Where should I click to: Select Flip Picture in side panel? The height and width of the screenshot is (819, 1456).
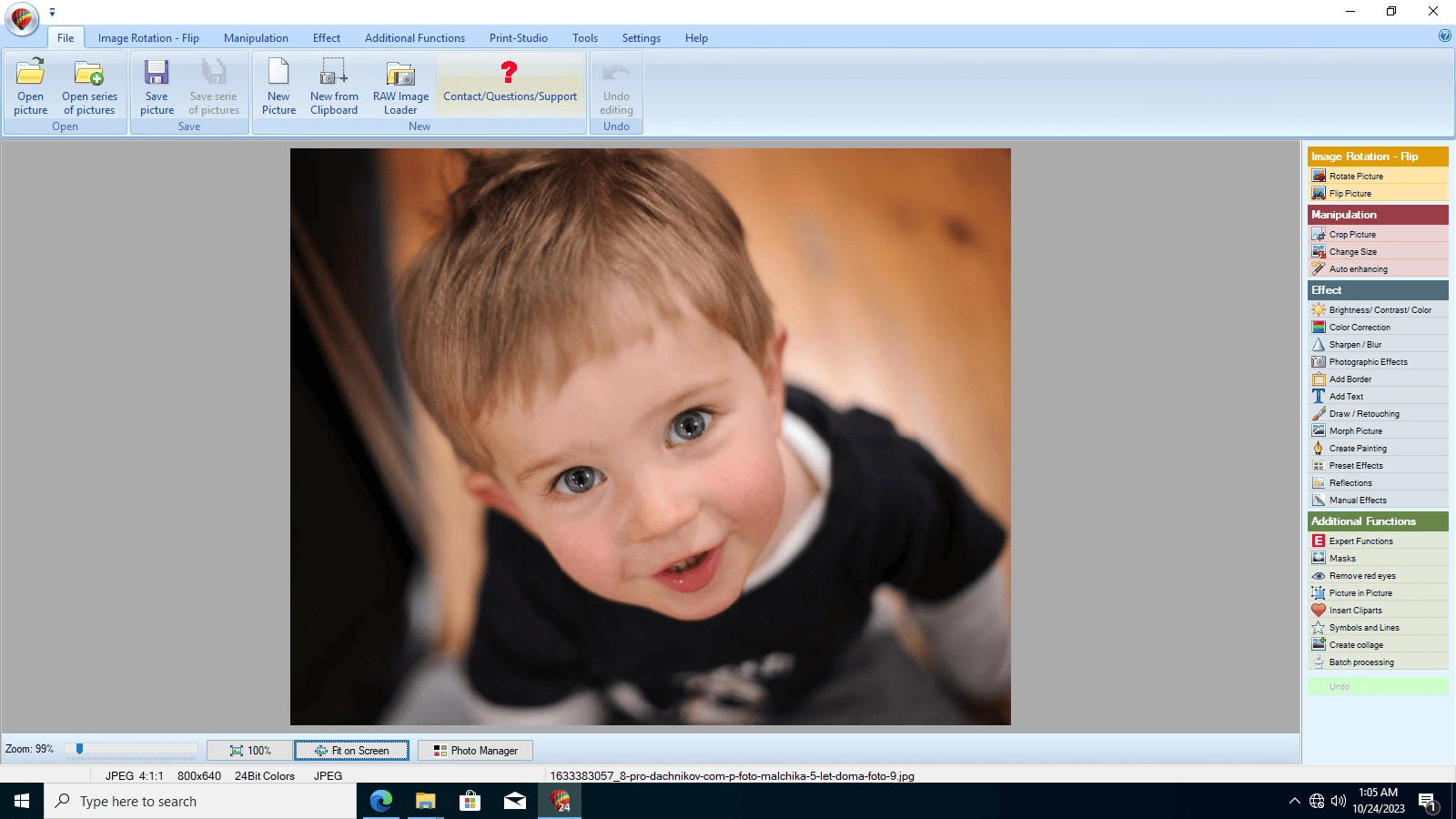coord(1378,193)
